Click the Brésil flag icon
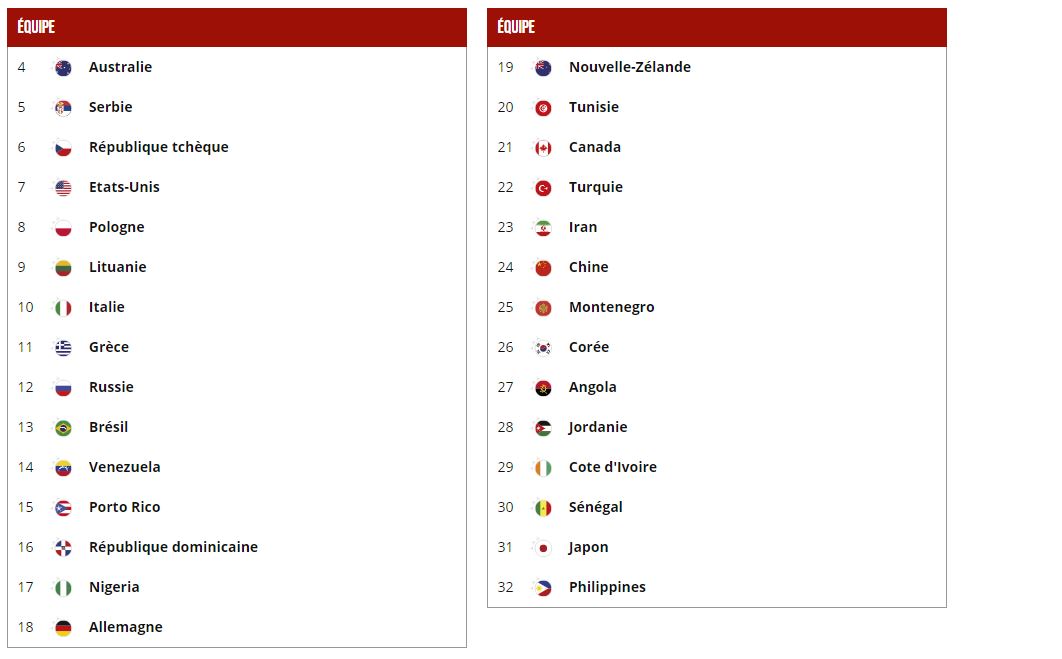This screenshot has width=1062, height=659. (63, 428)
